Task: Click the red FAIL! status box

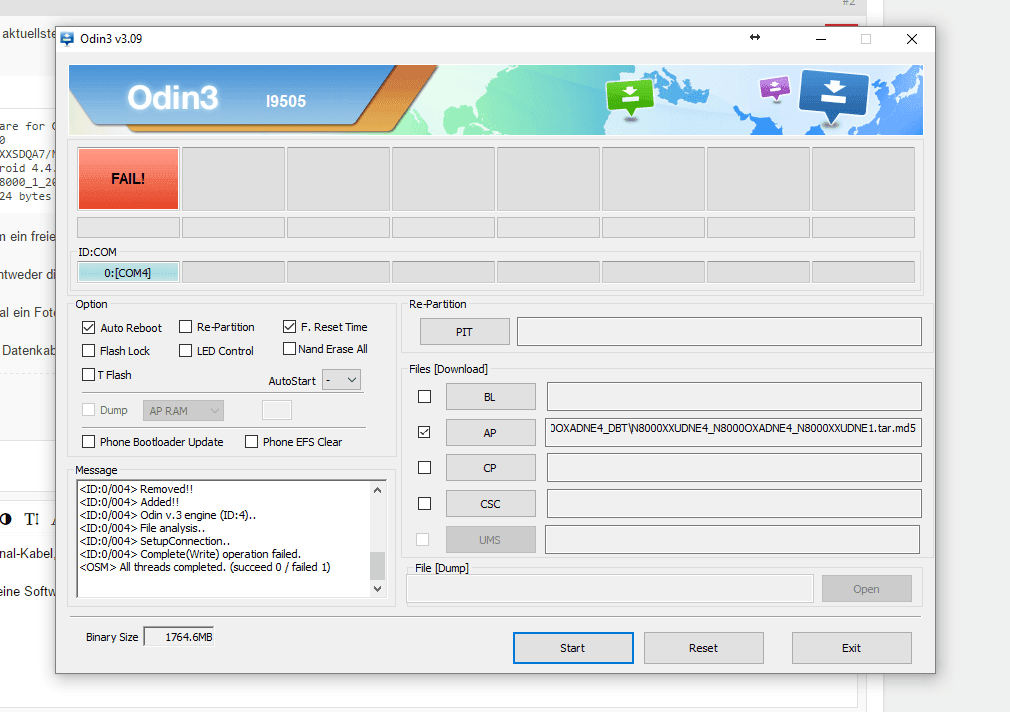Action: (x=128, y=178)
